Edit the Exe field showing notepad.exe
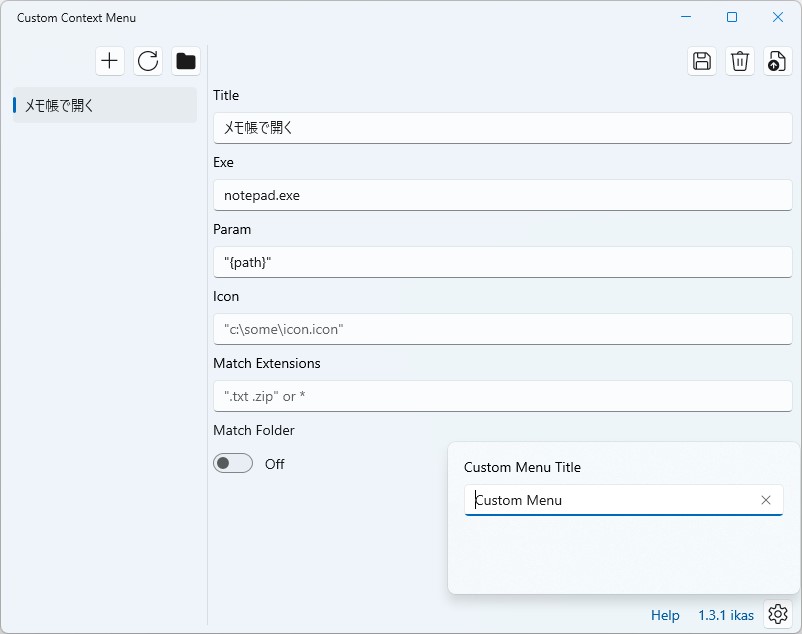The height and width of the screenshot is (634, 802). click(500, 195)
